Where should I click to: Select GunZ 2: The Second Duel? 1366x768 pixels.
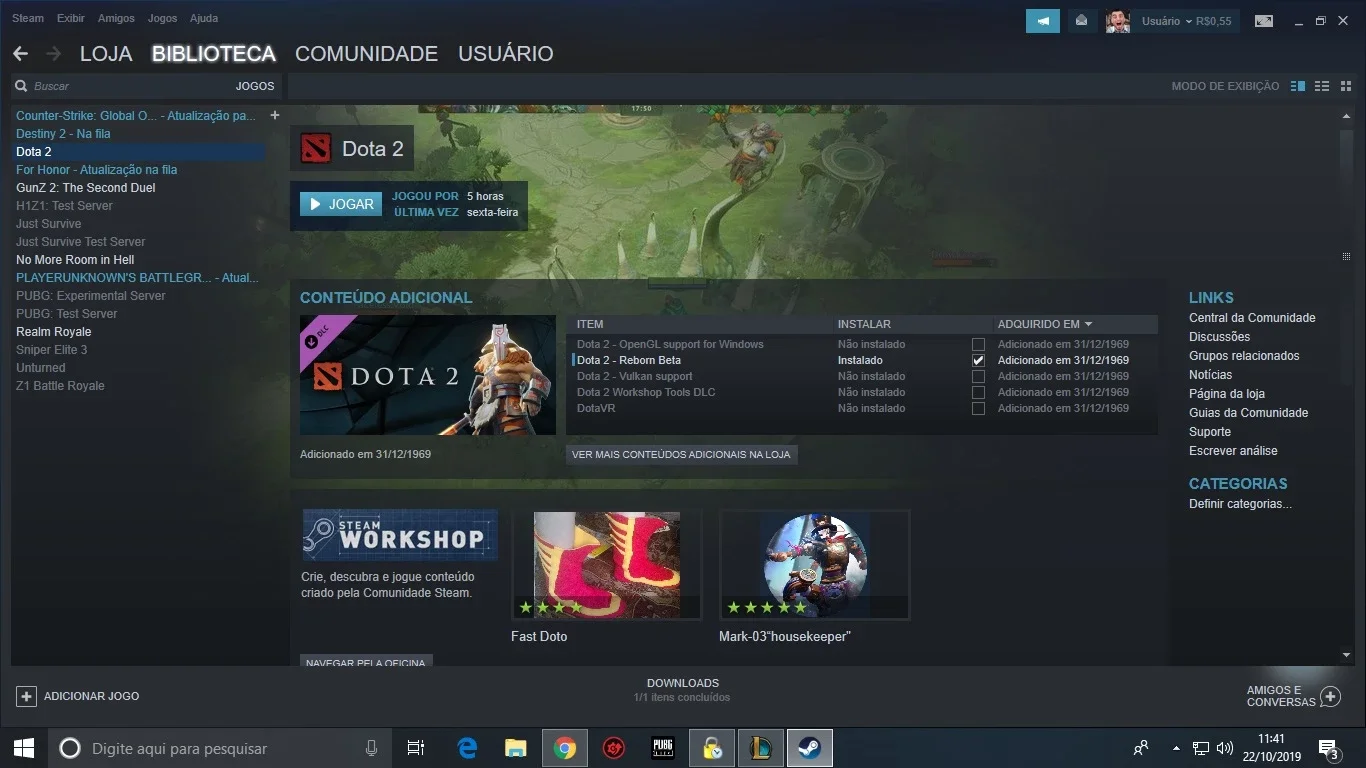pos(86,188)
